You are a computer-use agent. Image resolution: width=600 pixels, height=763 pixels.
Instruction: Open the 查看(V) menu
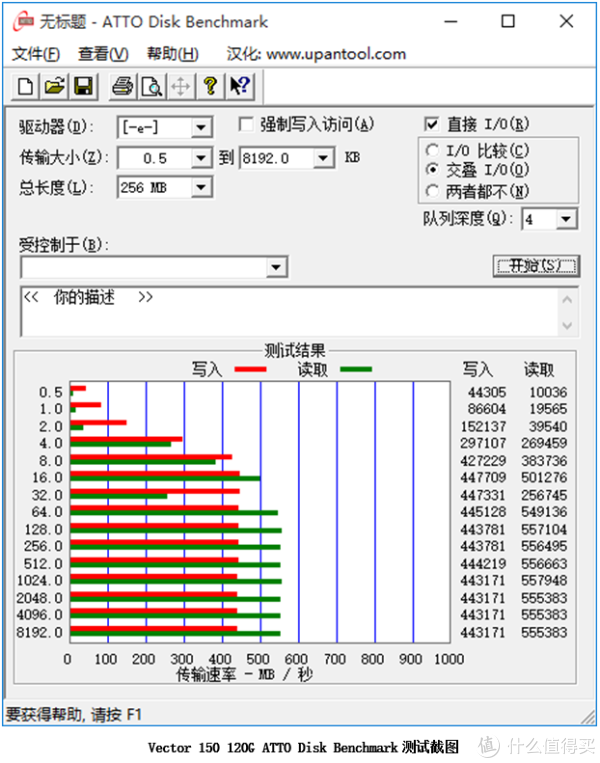pos(103,54)
